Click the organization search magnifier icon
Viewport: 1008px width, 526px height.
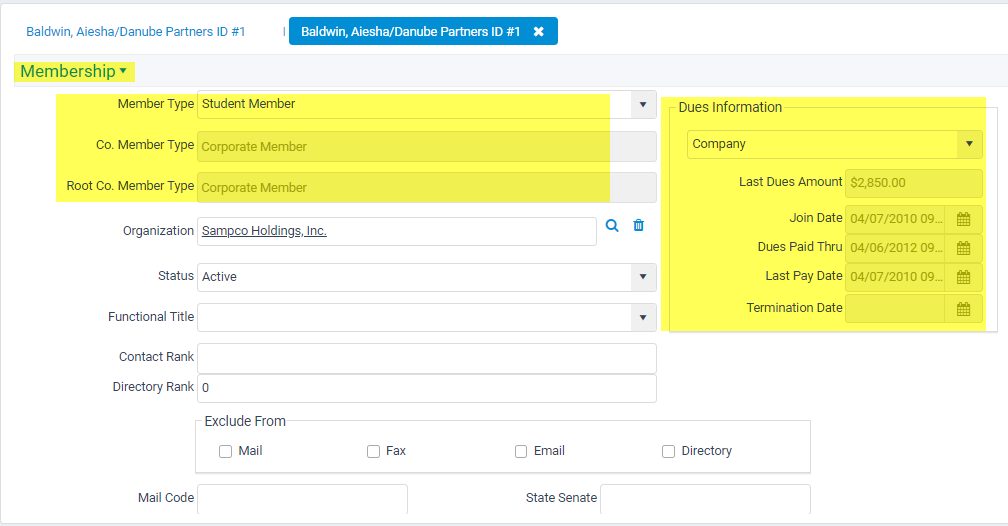pyautogui.click(x=612, y=226)
